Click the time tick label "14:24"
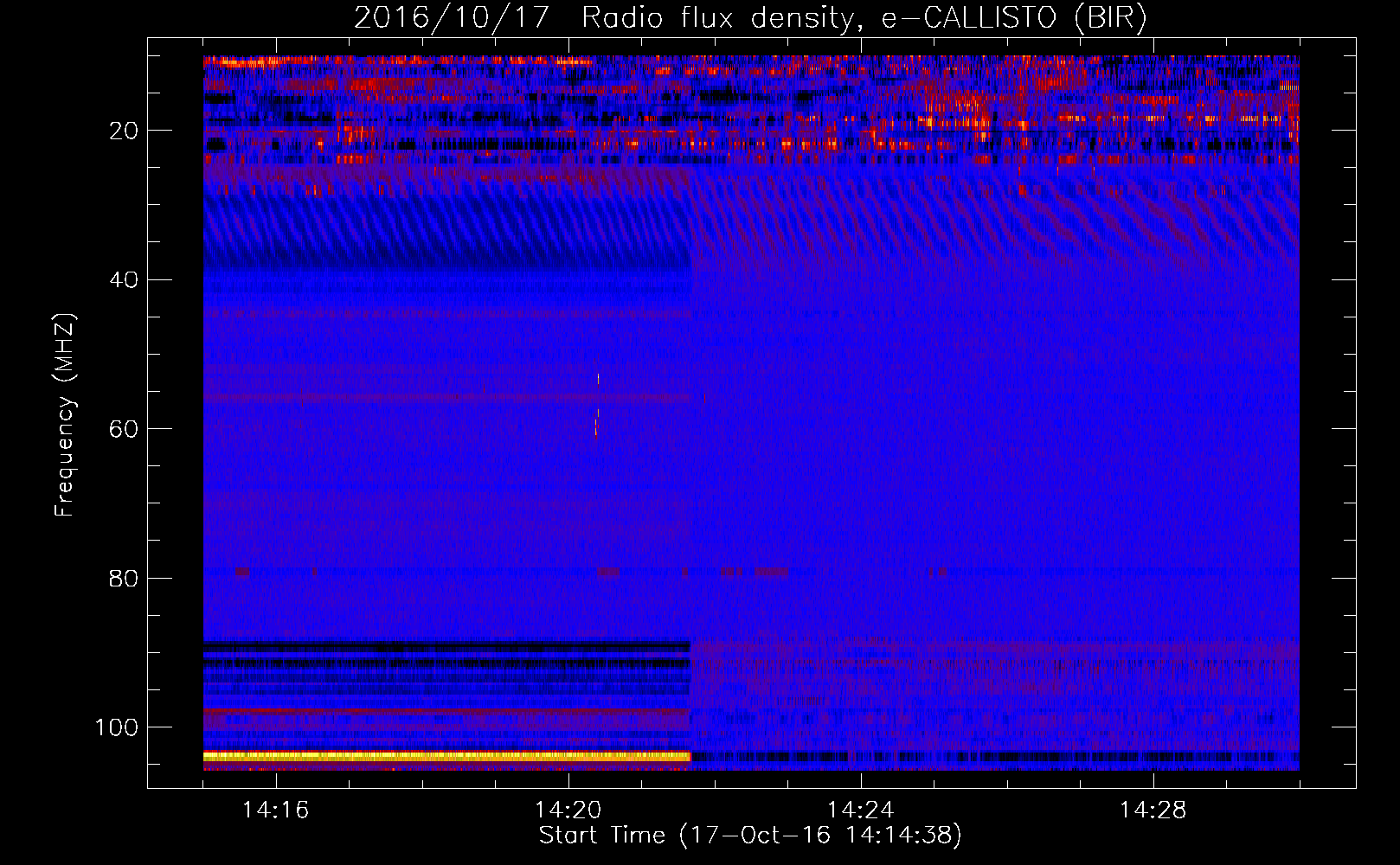The image size is (1400, 865). pos(860,811)
